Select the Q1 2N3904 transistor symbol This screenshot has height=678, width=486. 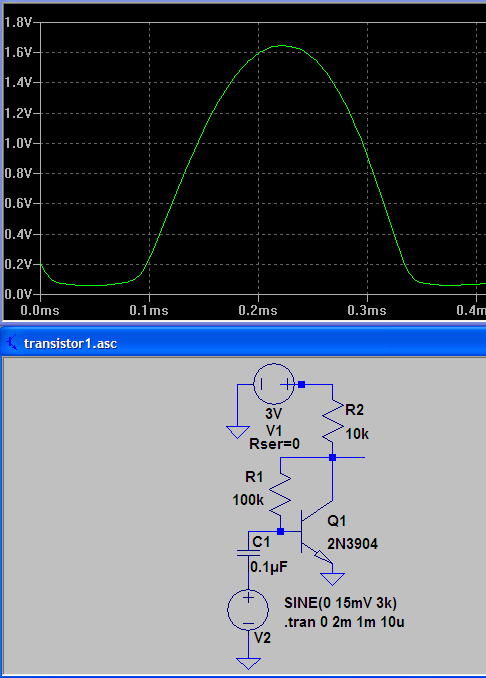pos(317,532)
